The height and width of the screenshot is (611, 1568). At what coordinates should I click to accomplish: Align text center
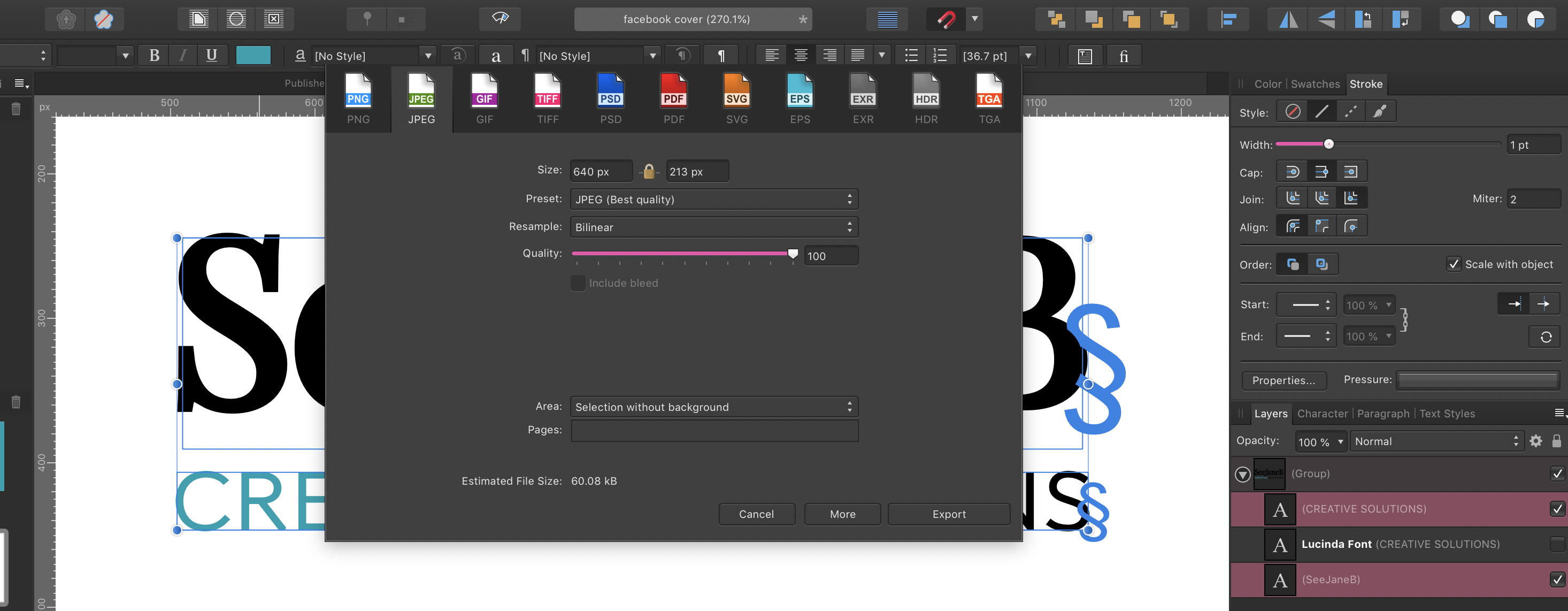[x=801, y=56]
